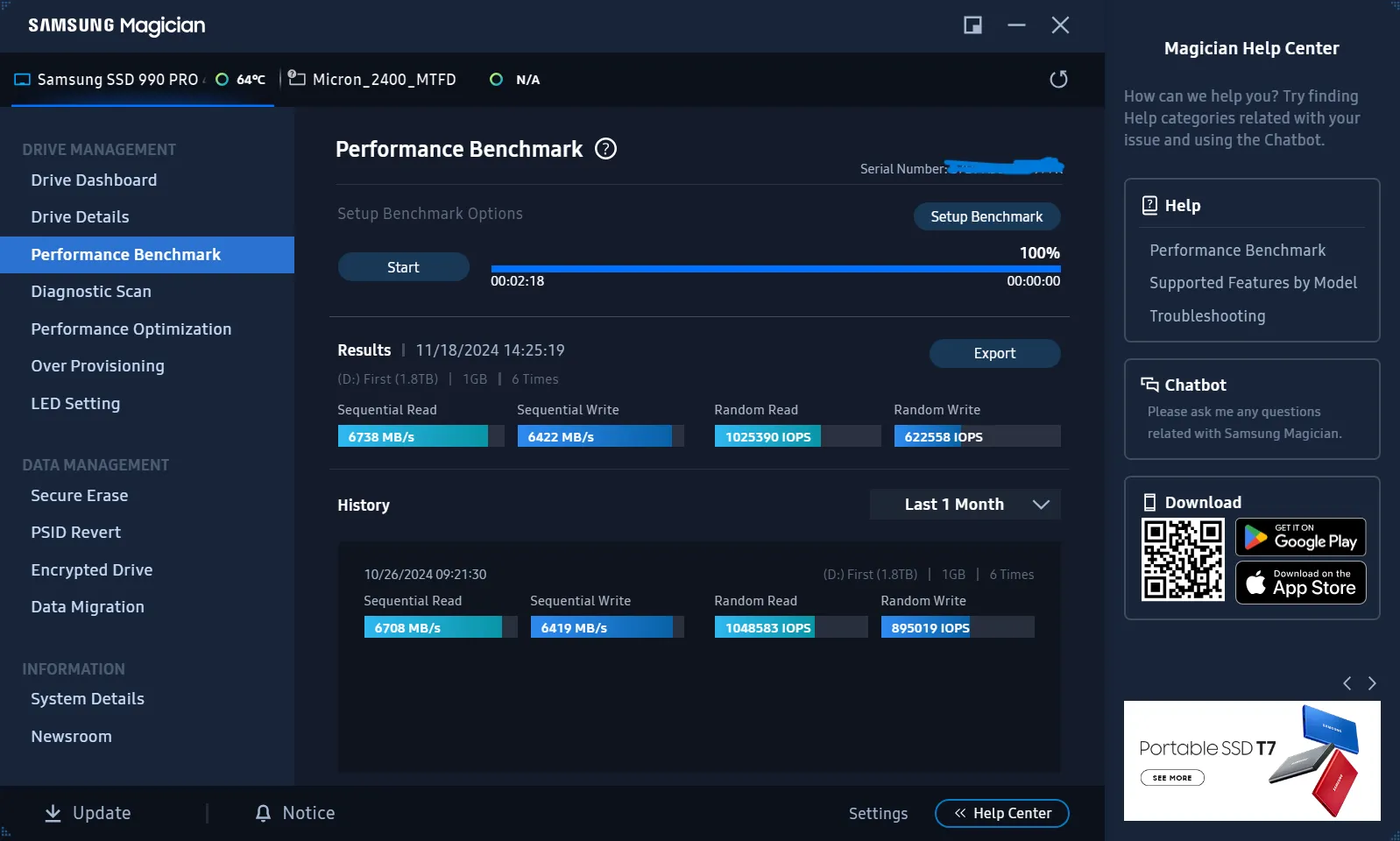Open the Performance Benchmark help question mark
Screen dimensions: 1400x841
click(605, 149)
